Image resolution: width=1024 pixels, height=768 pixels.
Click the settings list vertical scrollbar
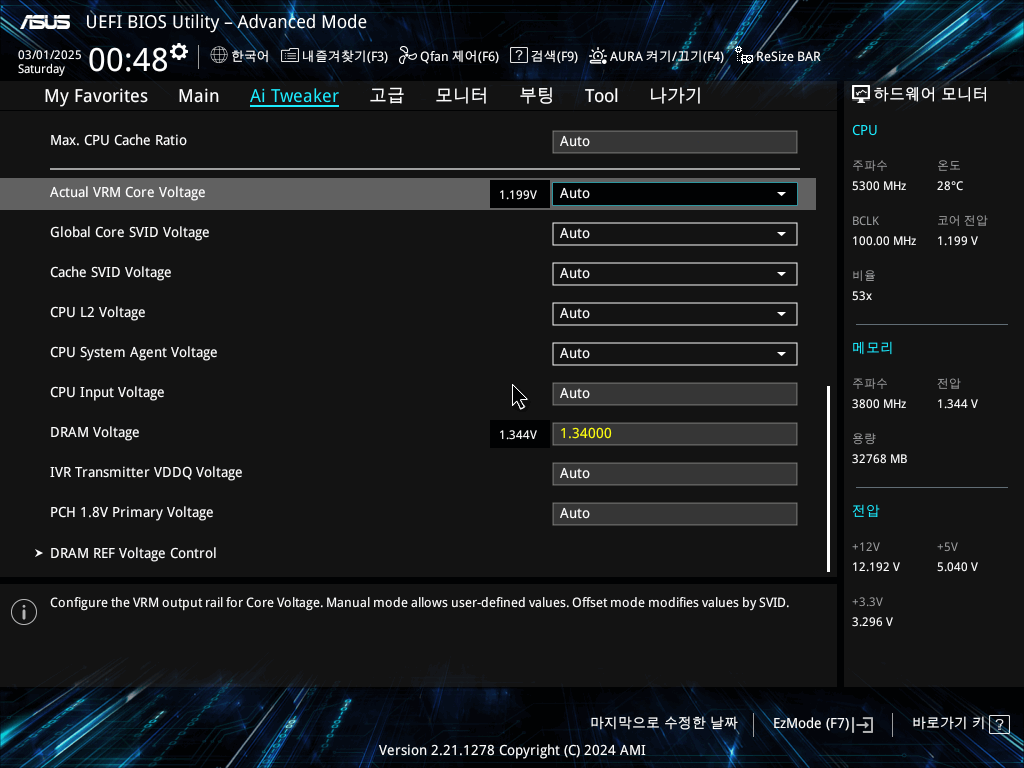click(828, 479)
